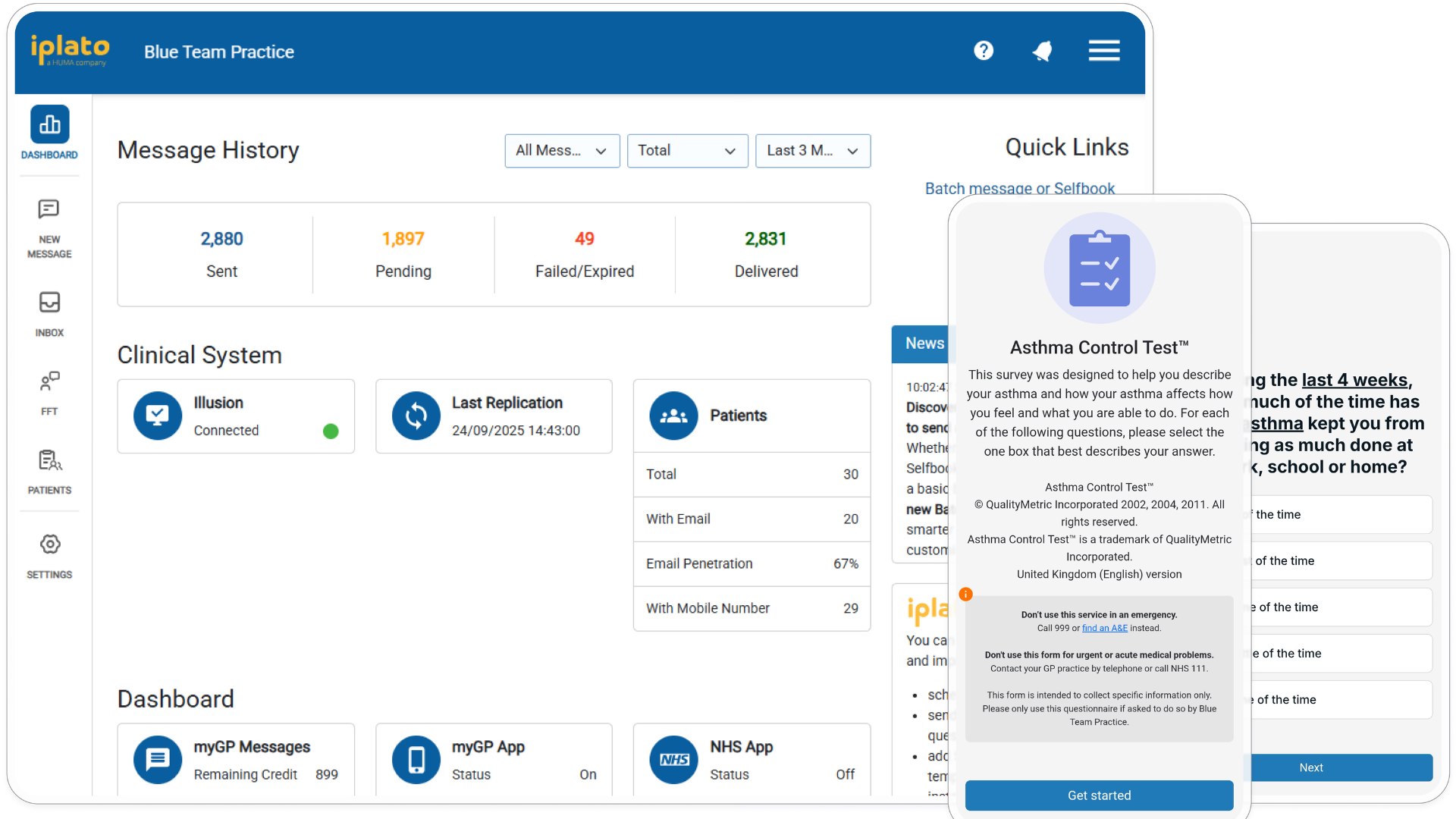
Task: Click the Asthma Control Test clipboard icon
Action: 1100,268
